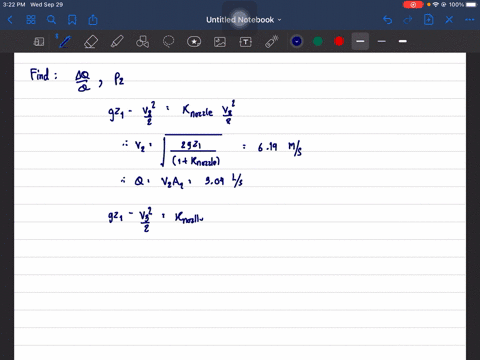The image size is (480, 360).
Task: Tap the '2gz1' numerator under the square root
Action: [x=191, y=145]
